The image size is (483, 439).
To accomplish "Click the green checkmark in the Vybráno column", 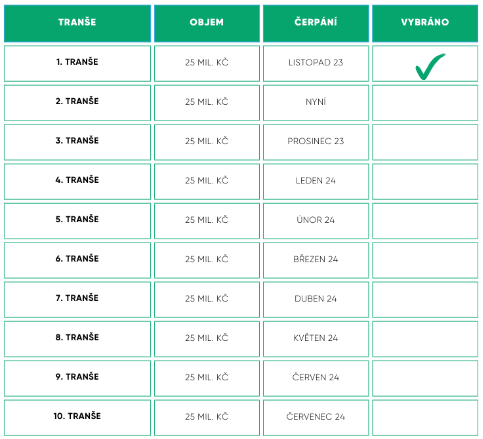I will 430,67.
